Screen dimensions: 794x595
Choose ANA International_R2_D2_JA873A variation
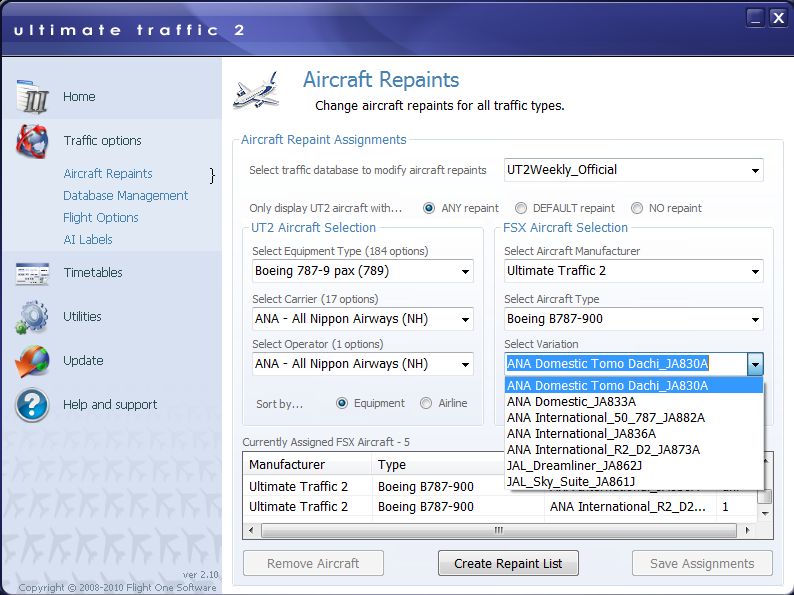(634, 450)
